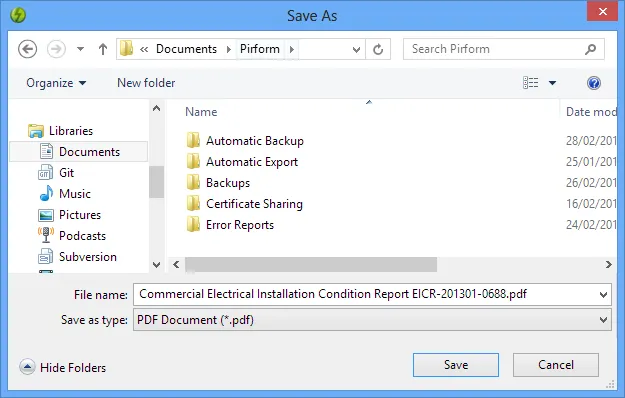
Task: Select Libraries in the navigation pane
Action: (71, 131)
